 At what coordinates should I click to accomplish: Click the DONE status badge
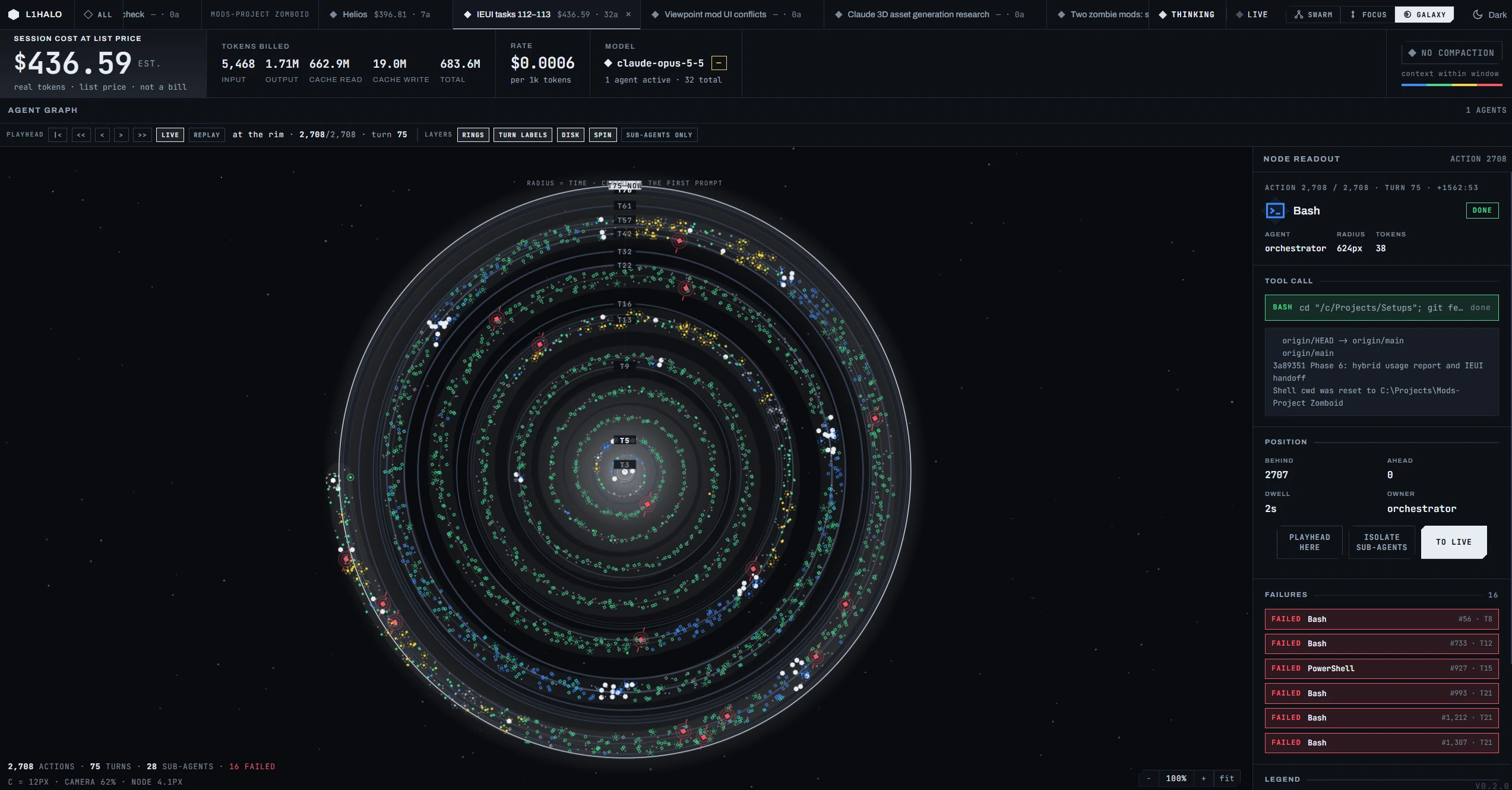(x=1482, y=210)
